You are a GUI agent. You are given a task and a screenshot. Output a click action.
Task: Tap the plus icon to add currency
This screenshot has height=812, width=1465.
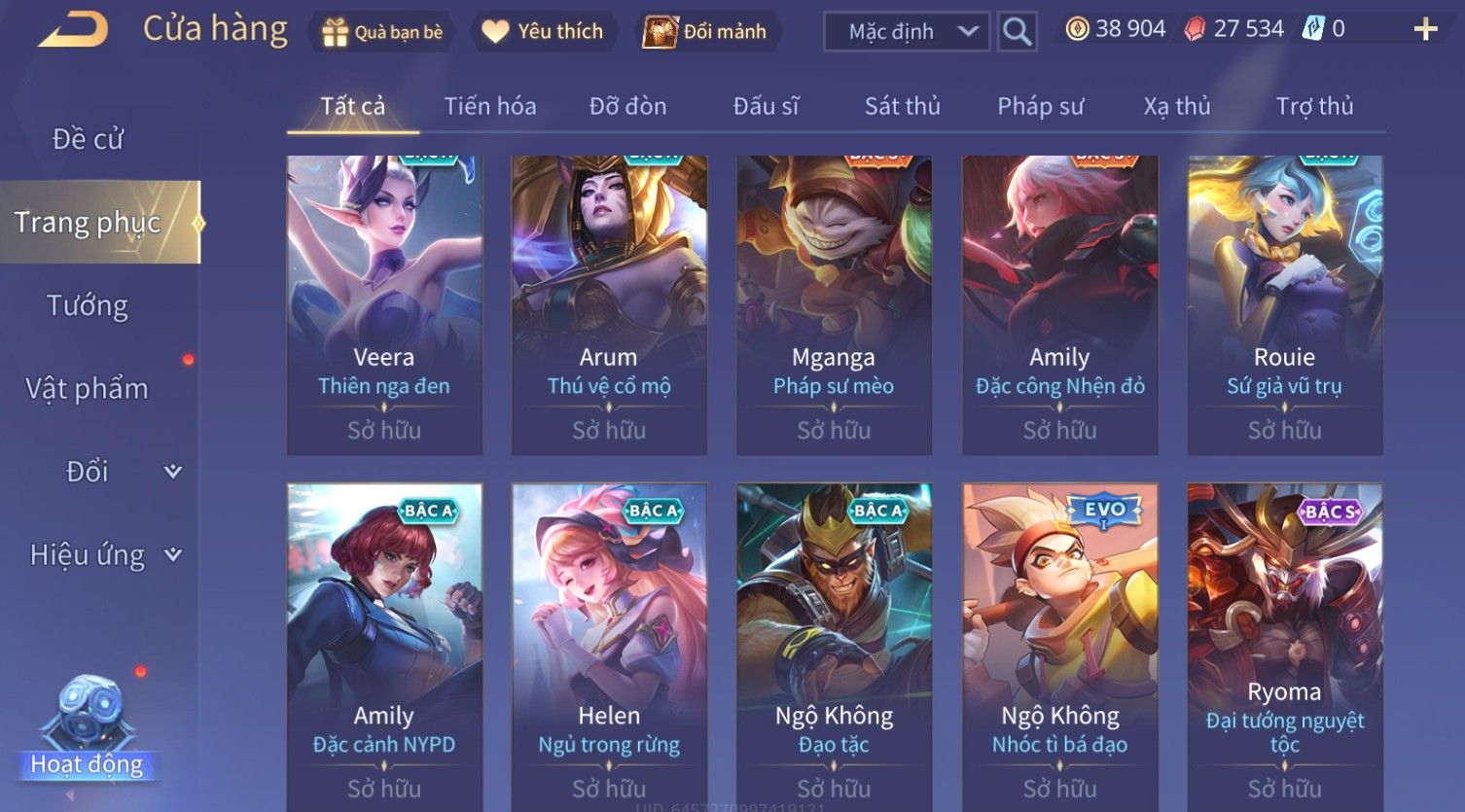(x=1425, y=29)
